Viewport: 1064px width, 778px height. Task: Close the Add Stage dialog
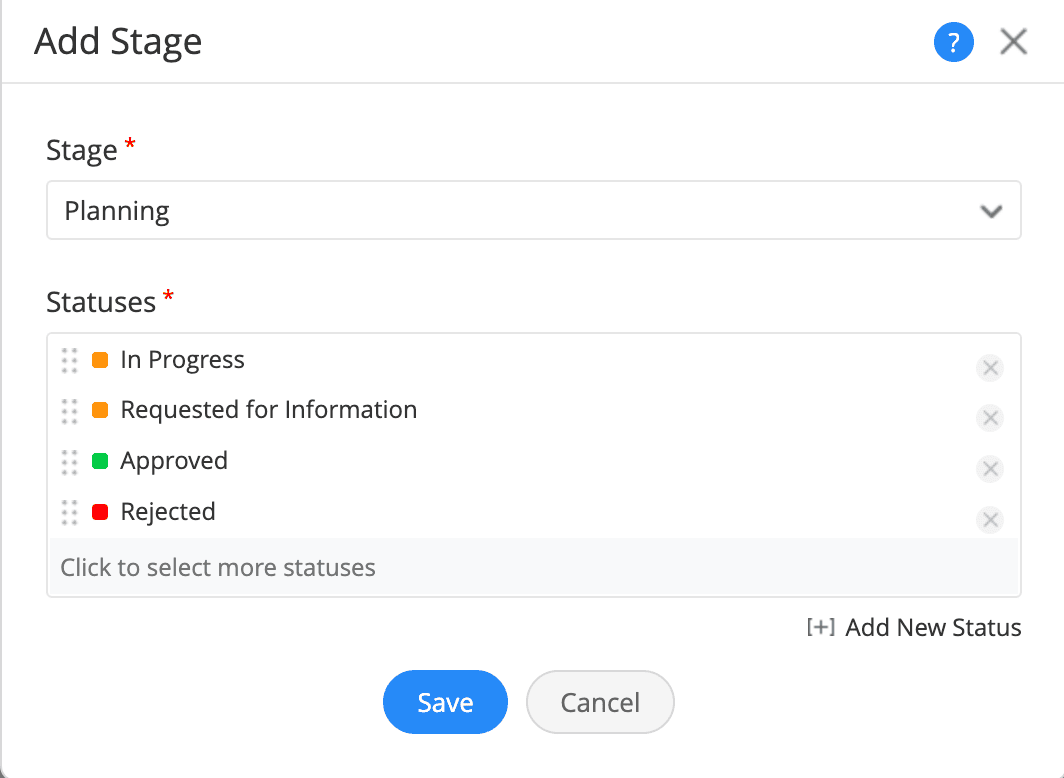[1014, 42]
